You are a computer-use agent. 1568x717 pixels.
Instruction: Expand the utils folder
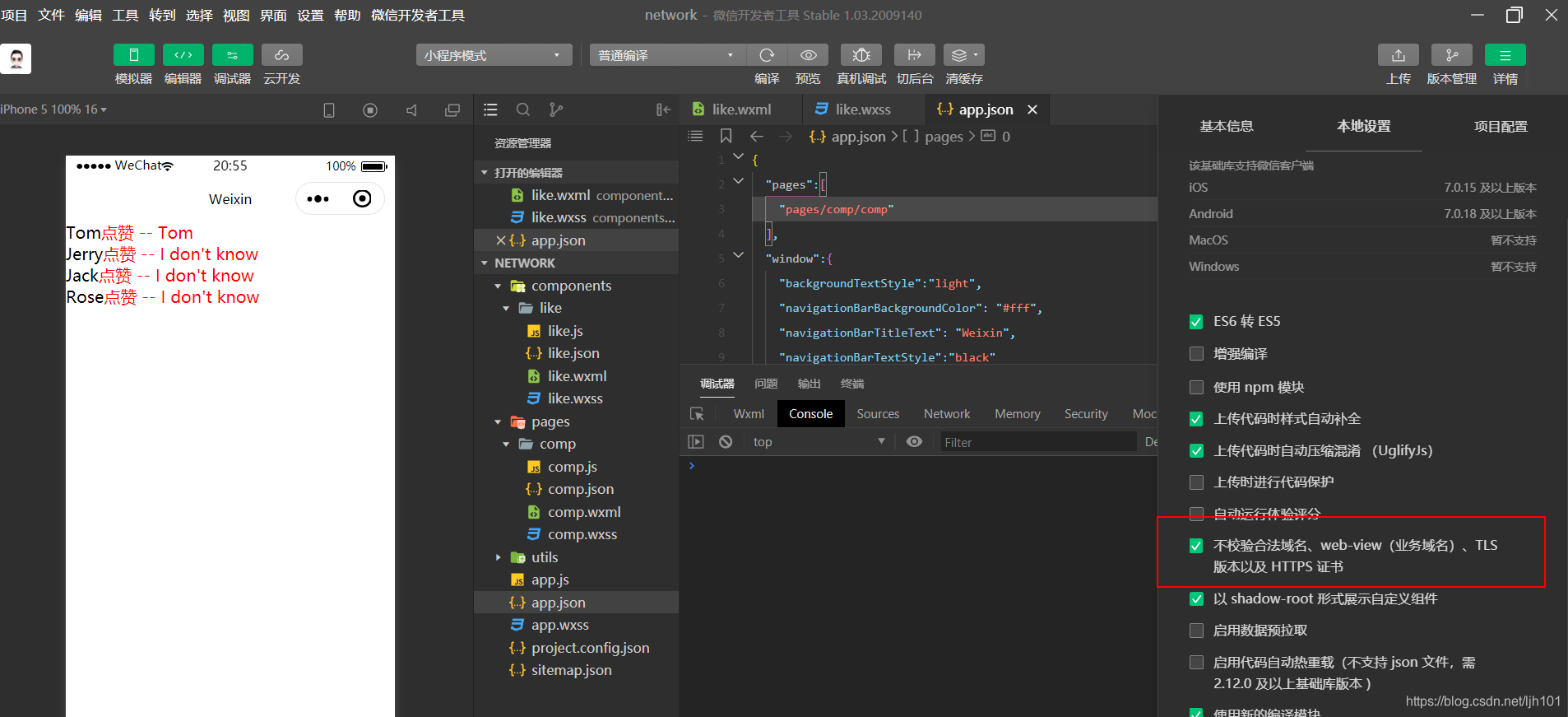click(x=498, y=558)
